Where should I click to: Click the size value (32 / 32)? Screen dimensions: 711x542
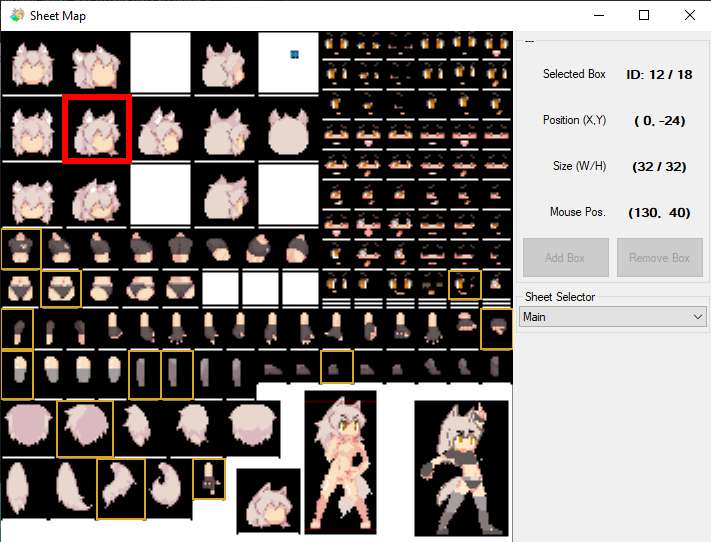coord(659,166)
